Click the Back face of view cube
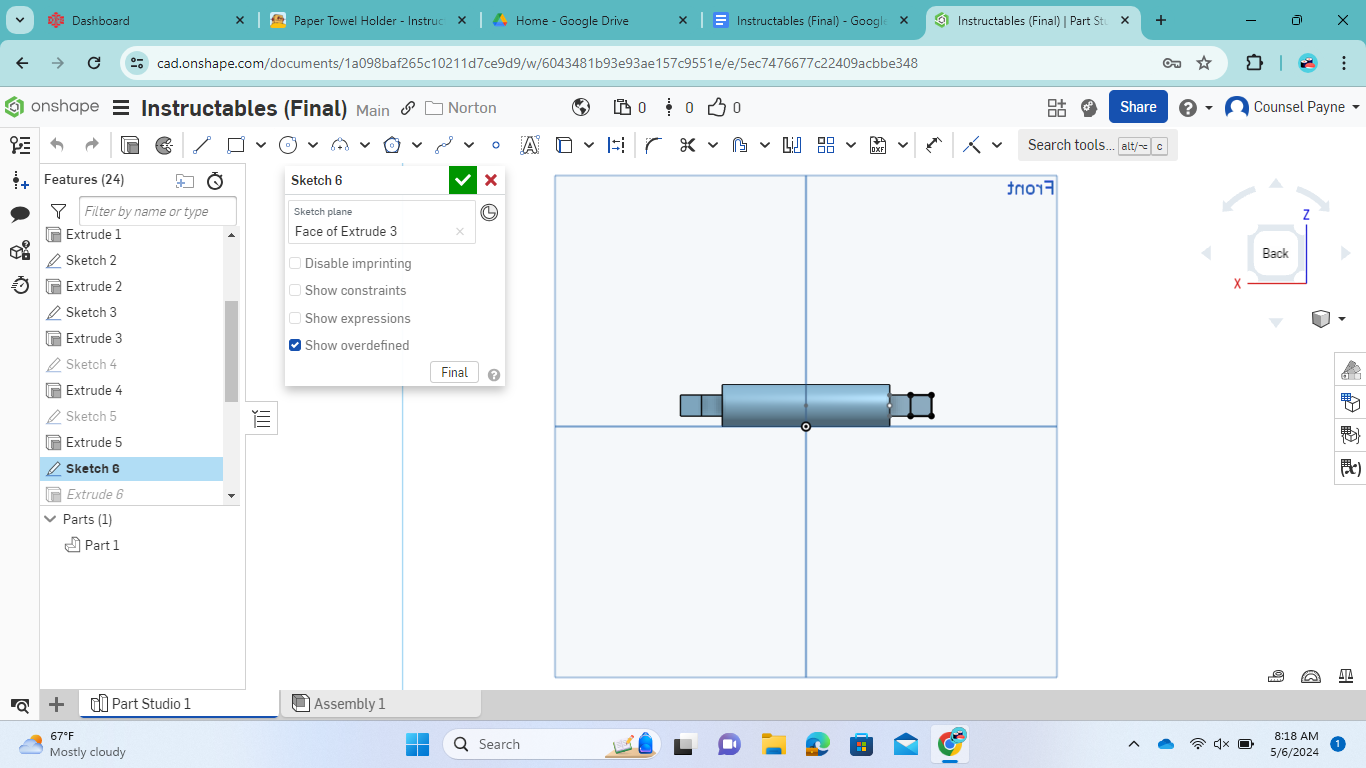 click(1275, 253)
